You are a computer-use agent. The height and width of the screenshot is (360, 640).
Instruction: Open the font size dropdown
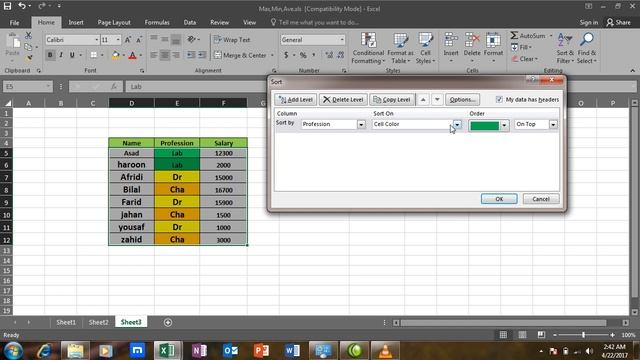(x=118, y=40)
